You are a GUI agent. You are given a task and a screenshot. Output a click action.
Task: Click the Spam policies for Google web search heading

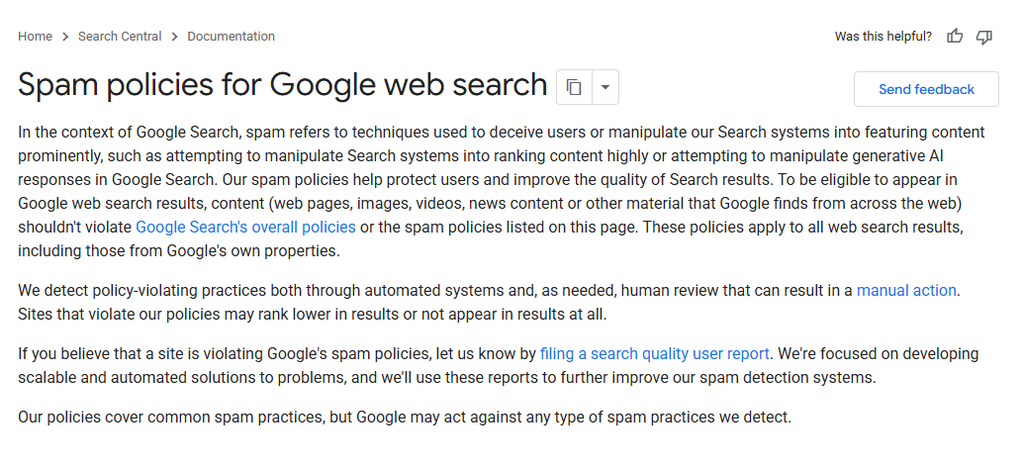[282, 85]
